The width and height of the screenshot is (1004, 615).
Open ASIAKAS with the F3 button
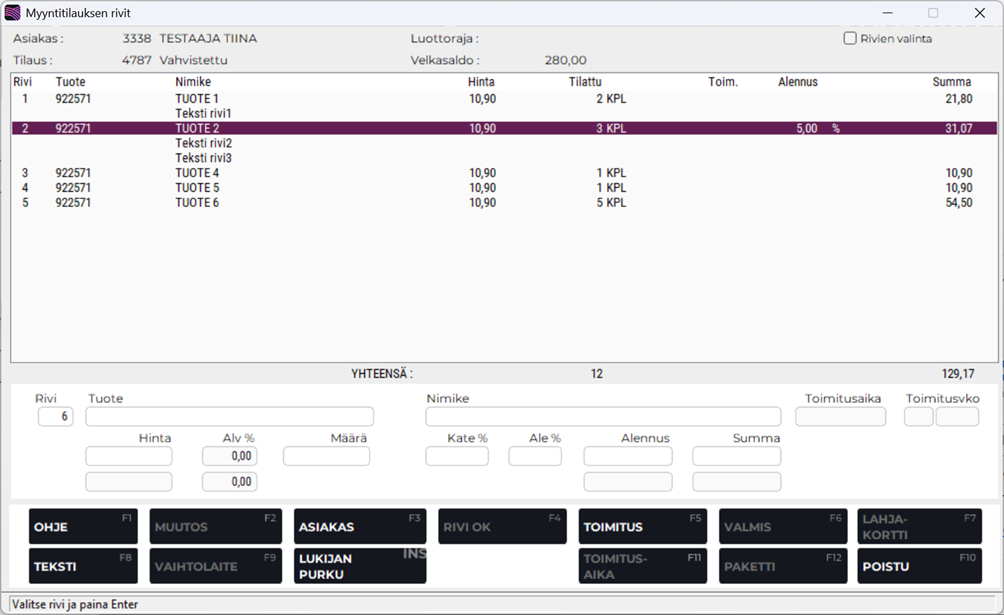pyautogui.click(x=359, y=527)
